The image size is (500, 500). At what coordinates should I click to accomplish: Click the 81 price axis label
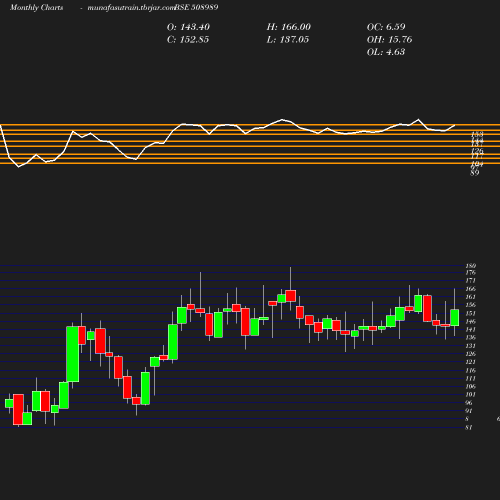pyautogui.click(x=469, y=427)
